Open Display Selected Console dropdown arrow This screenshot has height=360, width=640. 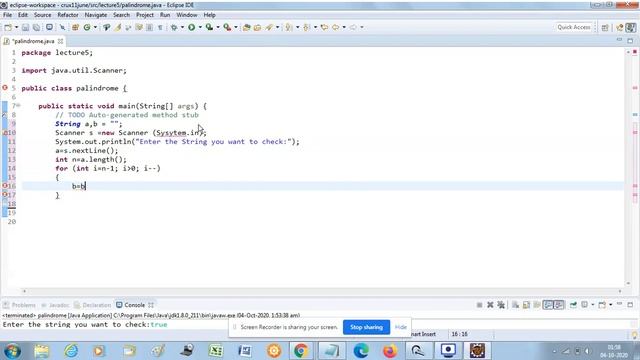(593, 305)
